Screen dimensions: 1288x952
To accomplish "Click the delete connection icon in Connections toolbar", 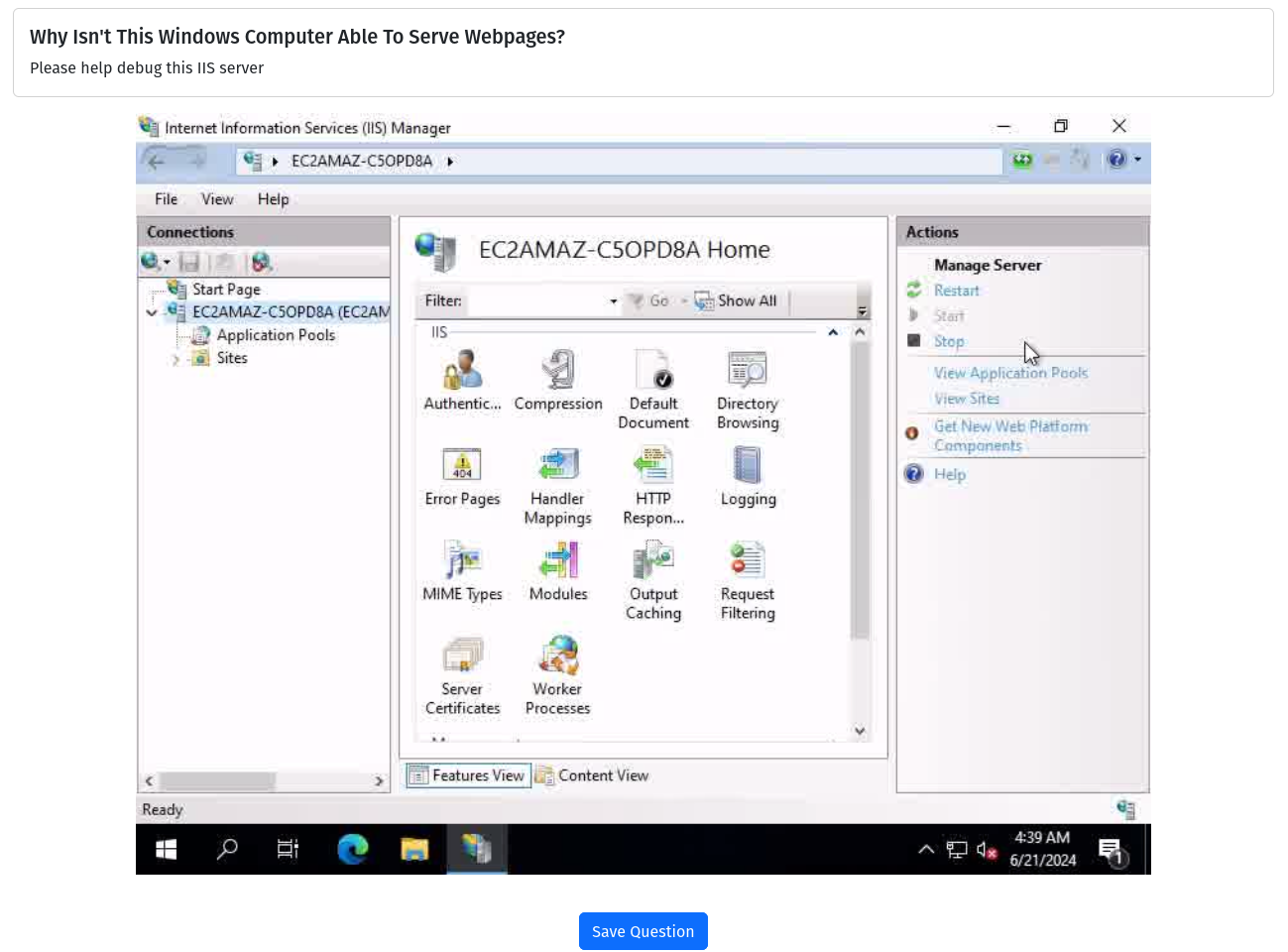I will pyautogui.click(x=262, y=262).
